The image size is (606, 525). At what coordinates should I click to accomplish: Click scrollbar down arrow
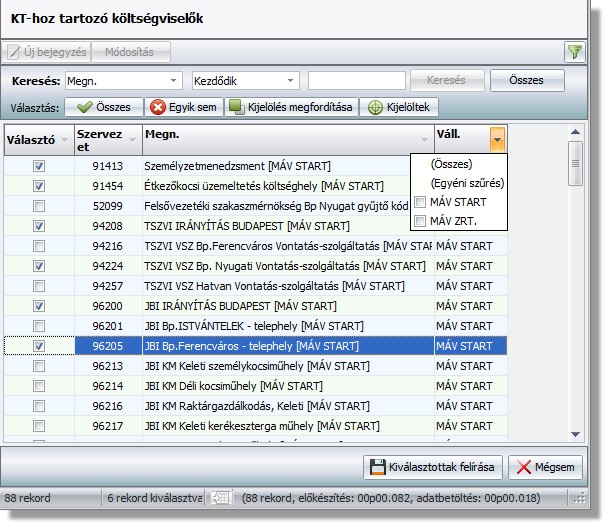(575, 434)
